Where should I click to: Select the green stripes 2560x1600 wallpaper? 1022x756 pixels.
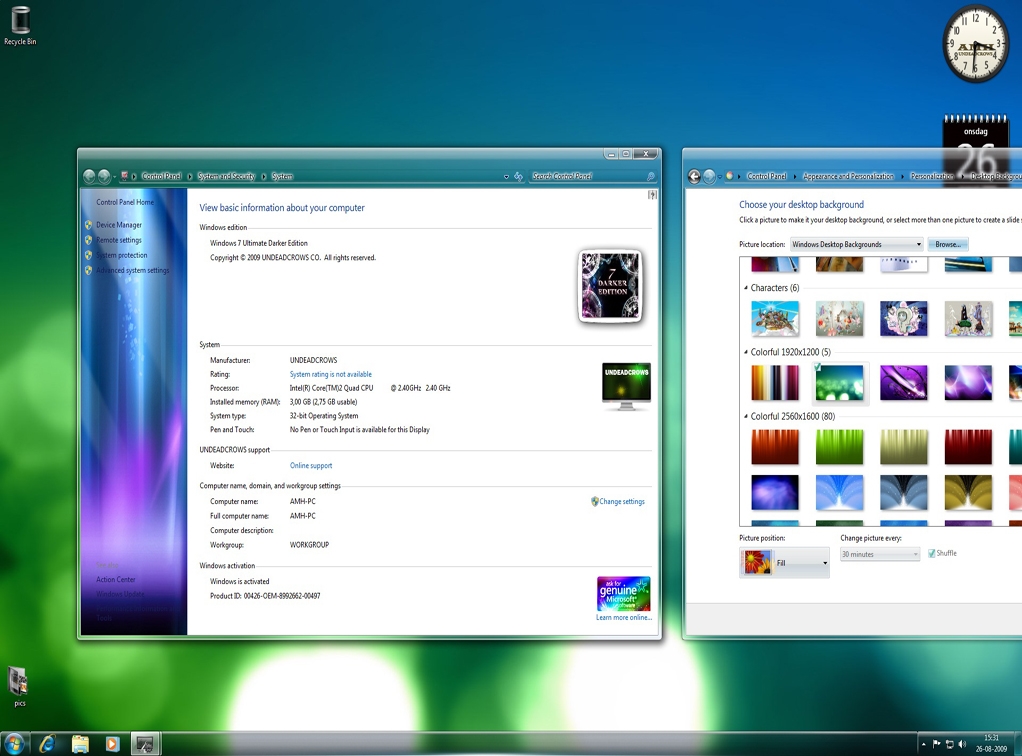tap(840, 447)
